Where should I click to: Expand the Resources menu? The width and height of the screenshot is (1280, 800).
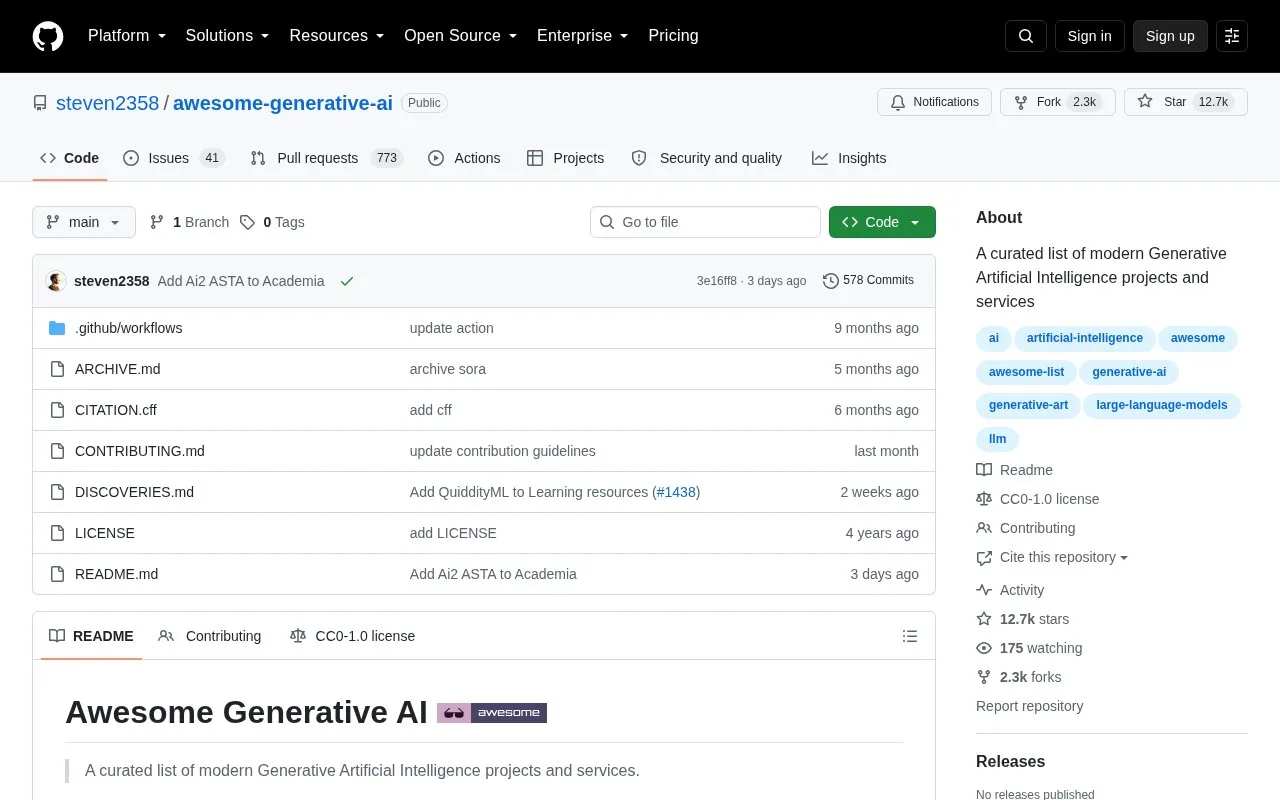pyautogui.click(x=337, y=36)
